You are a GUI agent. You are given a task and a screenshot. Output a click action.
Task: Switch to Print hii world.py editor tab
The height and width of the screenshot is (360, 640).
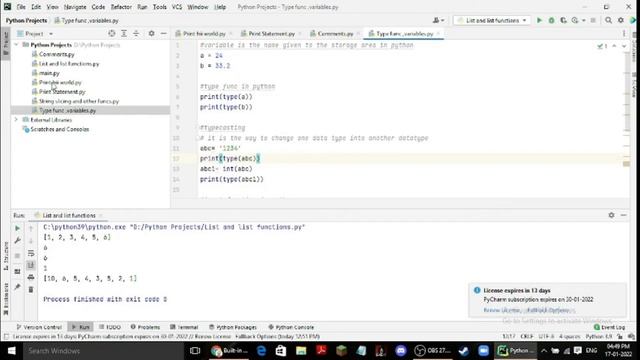[204, 33]
